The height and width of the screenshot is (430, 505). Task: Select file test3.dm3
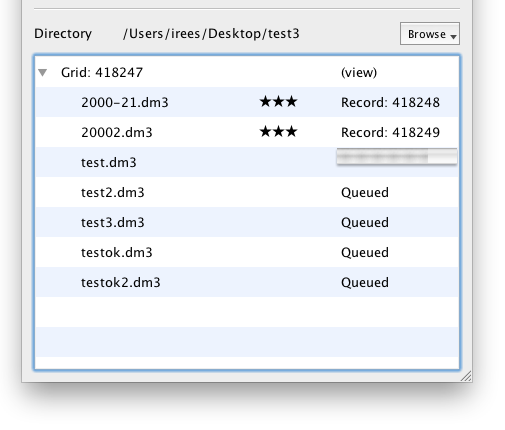[113, 222]
